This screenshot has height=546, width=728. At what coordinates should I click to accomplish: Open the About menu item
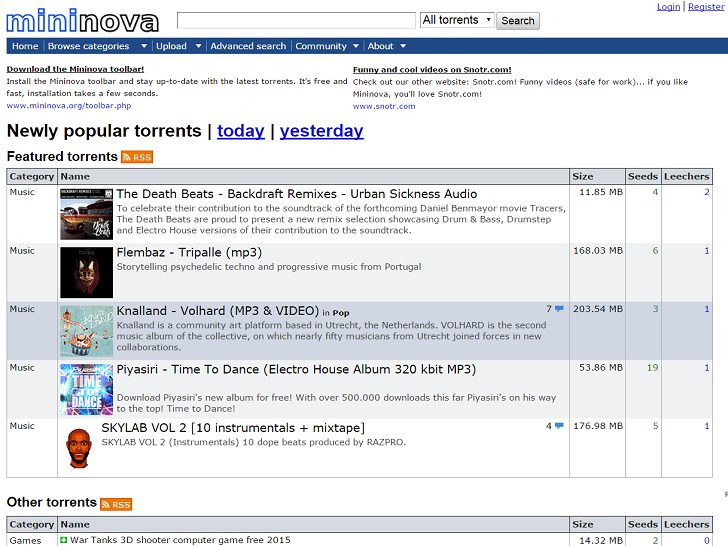coord(380,46)
